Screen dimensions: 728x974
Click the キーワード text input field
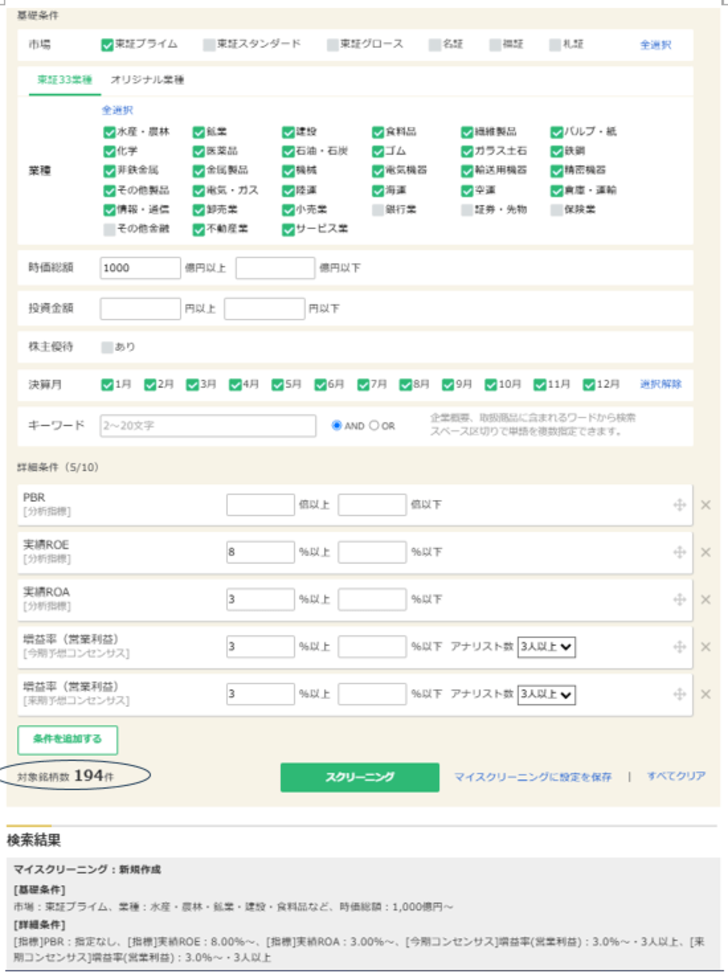(208, 426)
